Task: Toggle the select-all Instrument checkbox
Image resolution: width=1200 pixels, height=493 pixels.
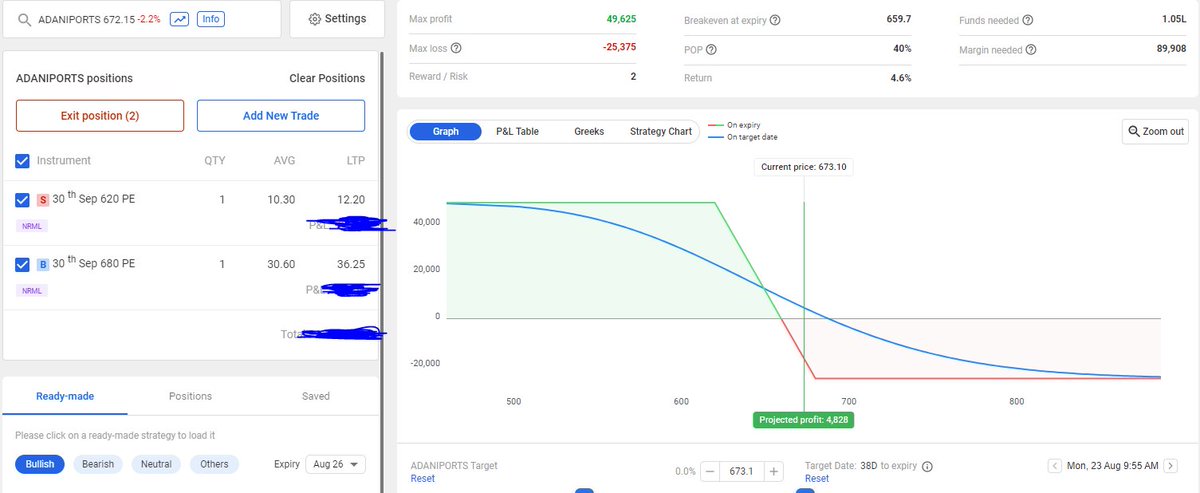Action: [x=23, y=160]
